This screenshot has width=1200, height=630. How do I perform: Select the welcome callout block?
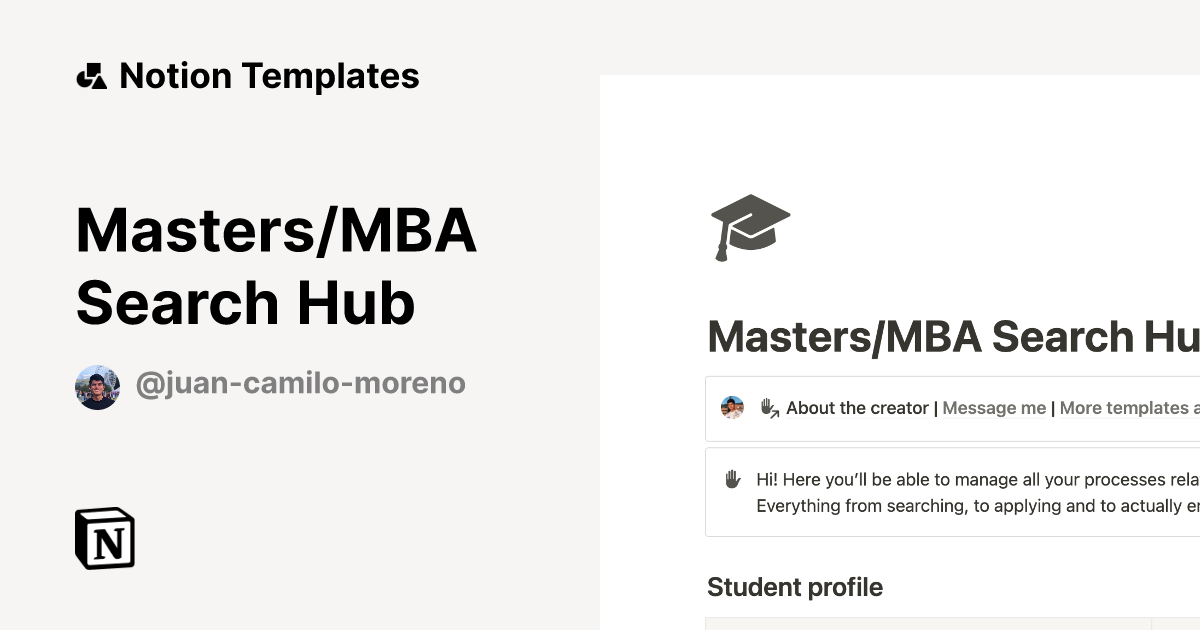950,492
